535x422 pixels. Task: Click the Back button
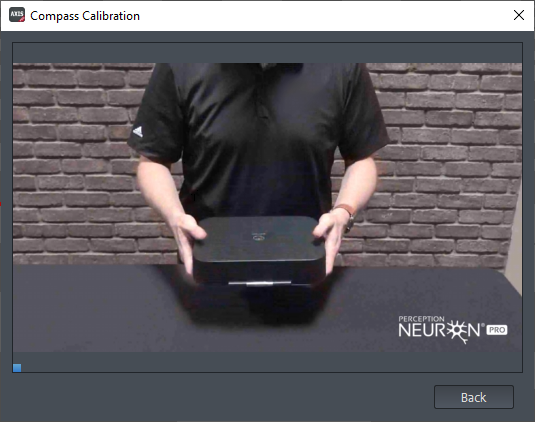click(x=474, y=397)
